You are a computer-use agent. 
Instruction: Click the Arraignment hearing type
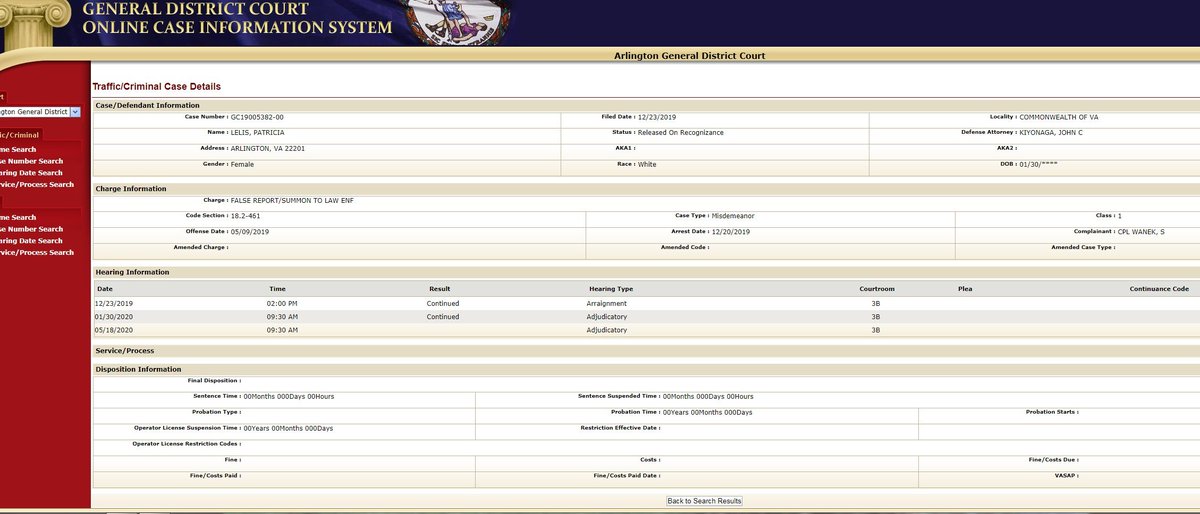click(x=607, y=303)
